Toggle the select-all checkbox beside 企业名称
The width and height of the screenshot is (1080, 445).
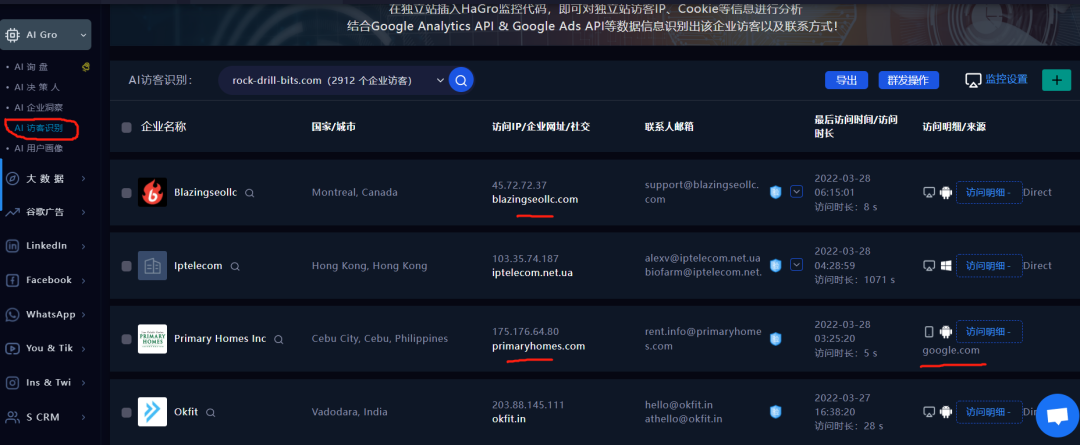126,127
